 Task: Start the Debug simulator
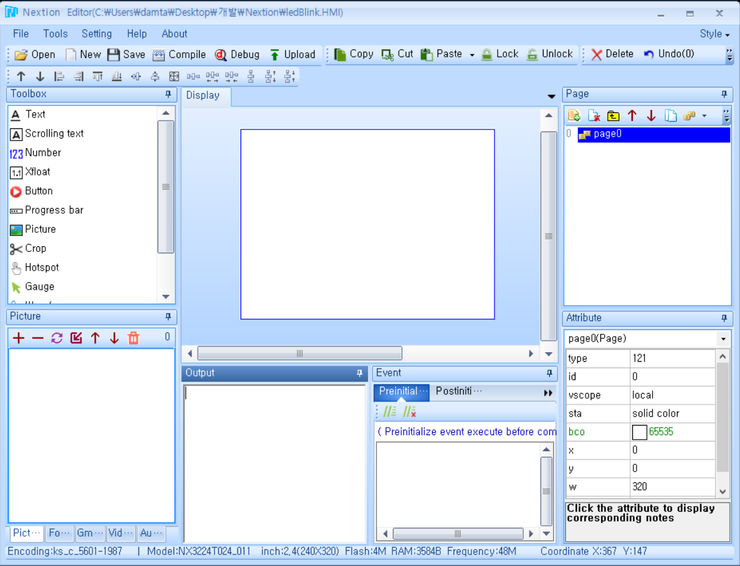pos(237,55)
